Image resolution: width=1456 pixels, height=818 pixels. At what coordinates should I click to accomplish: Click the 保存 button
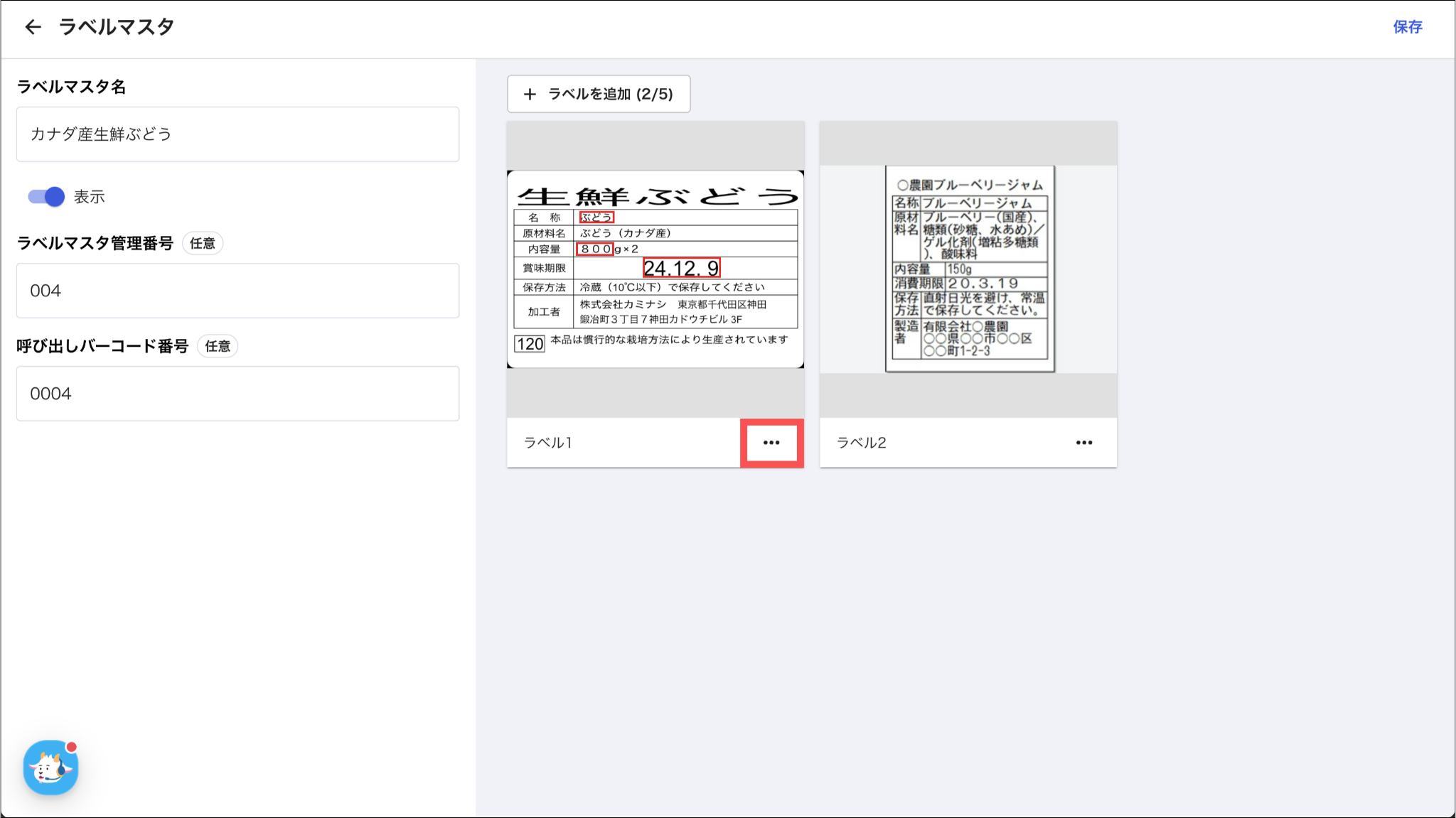[1407, 27]
